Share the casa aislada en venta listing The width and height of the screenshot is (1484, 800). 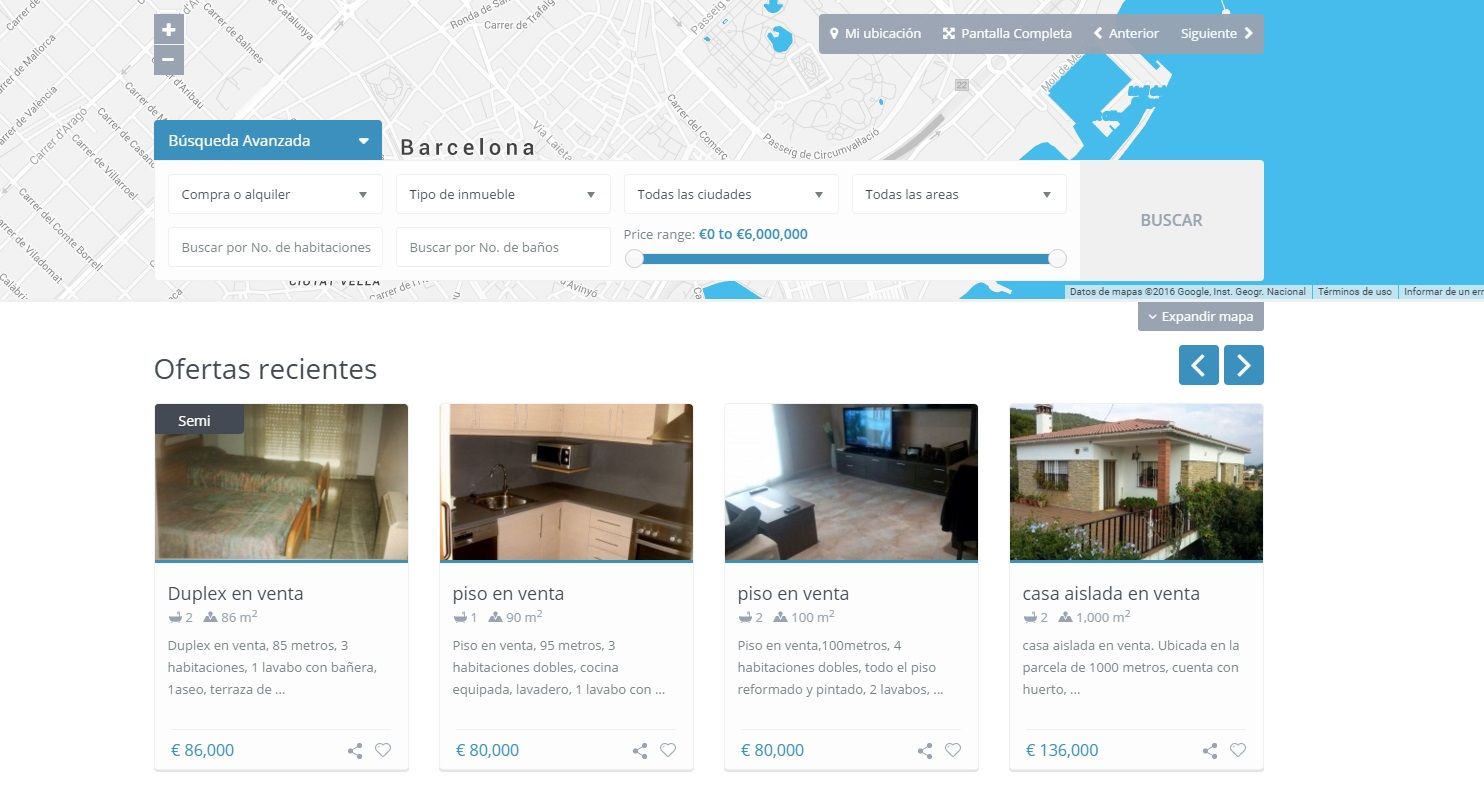click(x=1210, y=750)
